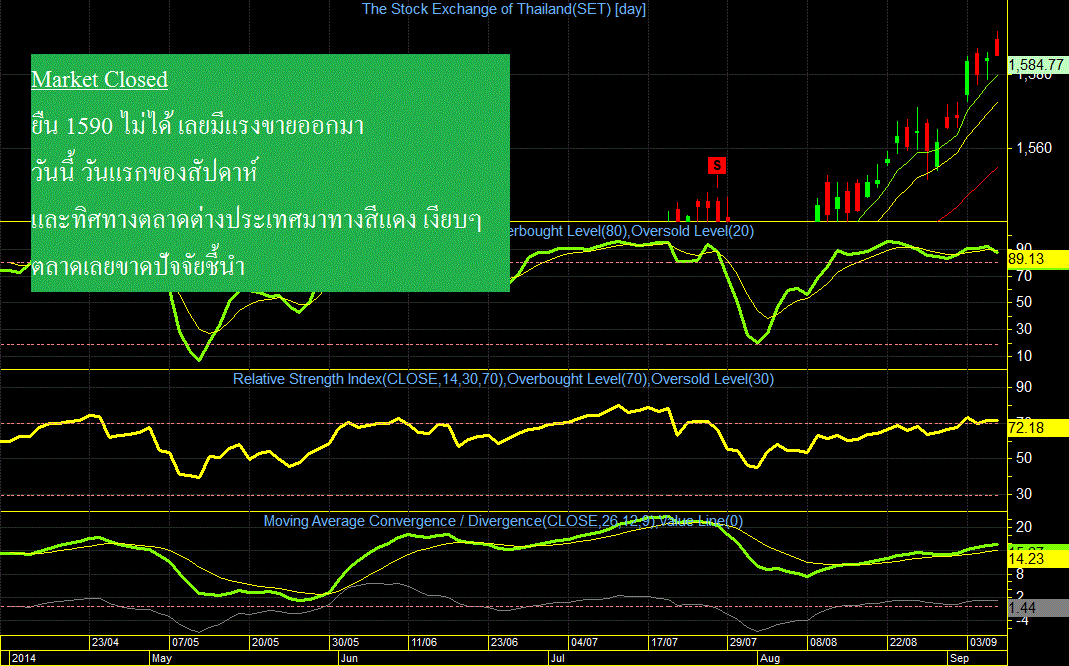Click the 20/05 date on the time axis

coord(265,642)
